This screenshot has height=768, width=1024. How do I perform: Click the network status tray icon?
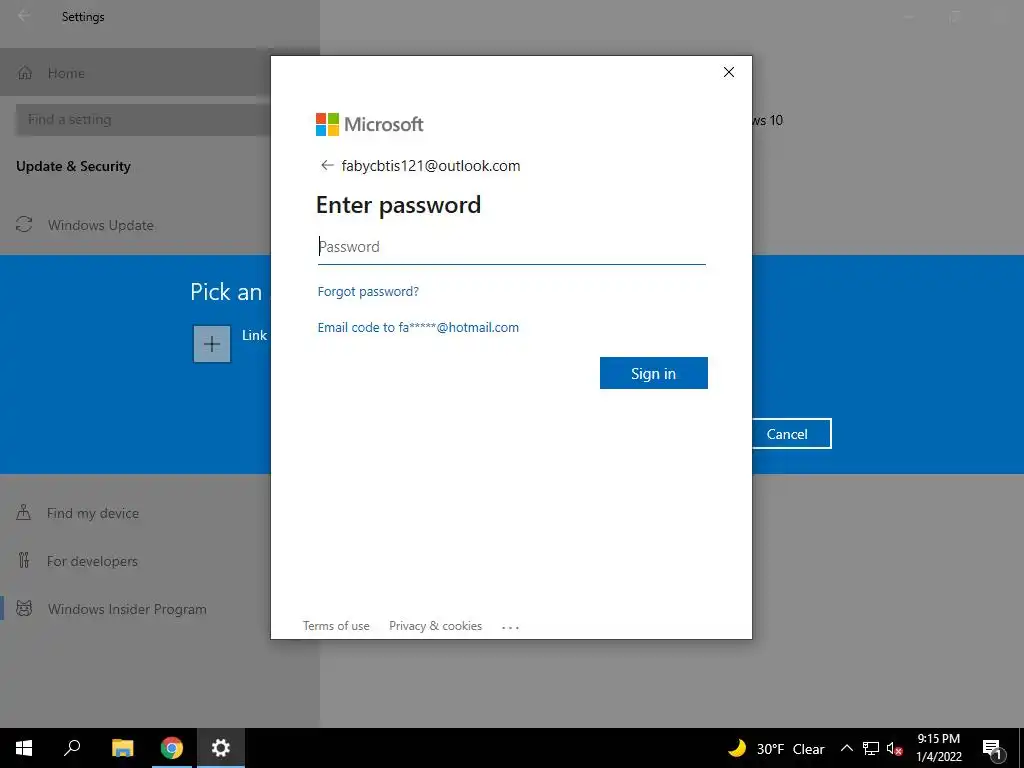(871, 748)
